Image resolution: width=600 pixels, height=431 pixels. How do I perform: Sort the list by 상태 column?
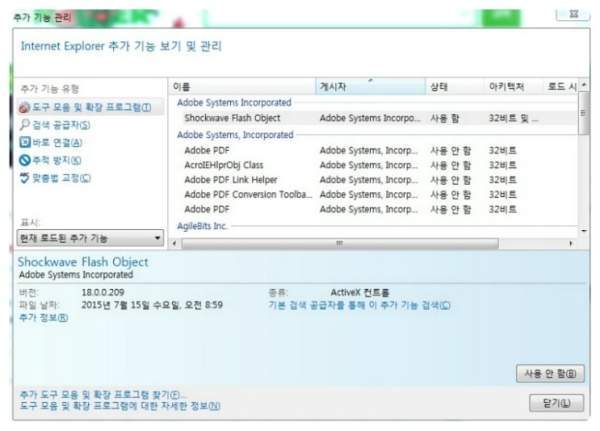tap(455, 87)
